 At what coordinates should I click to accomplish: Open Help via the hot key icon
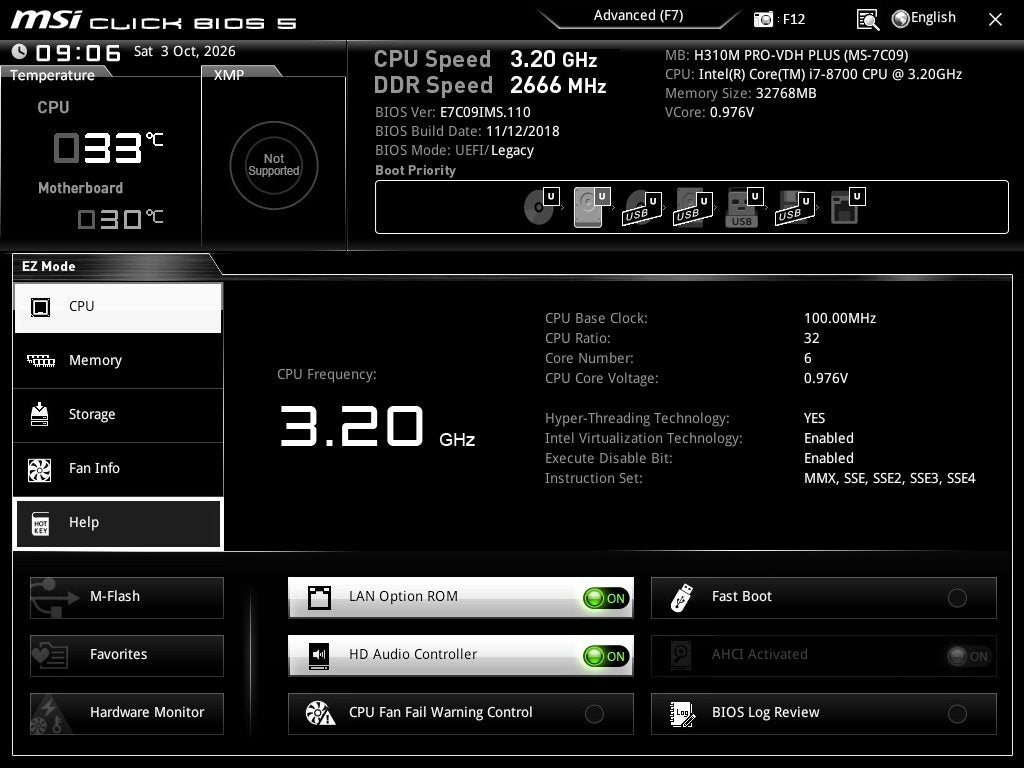tap(40, 523)
